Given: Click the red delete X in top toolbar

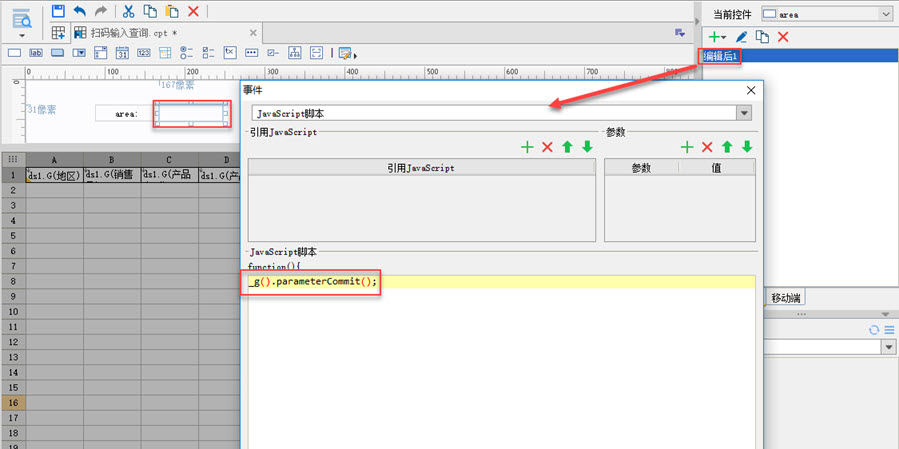Looking at the screenshot, I should coord(193,10).
